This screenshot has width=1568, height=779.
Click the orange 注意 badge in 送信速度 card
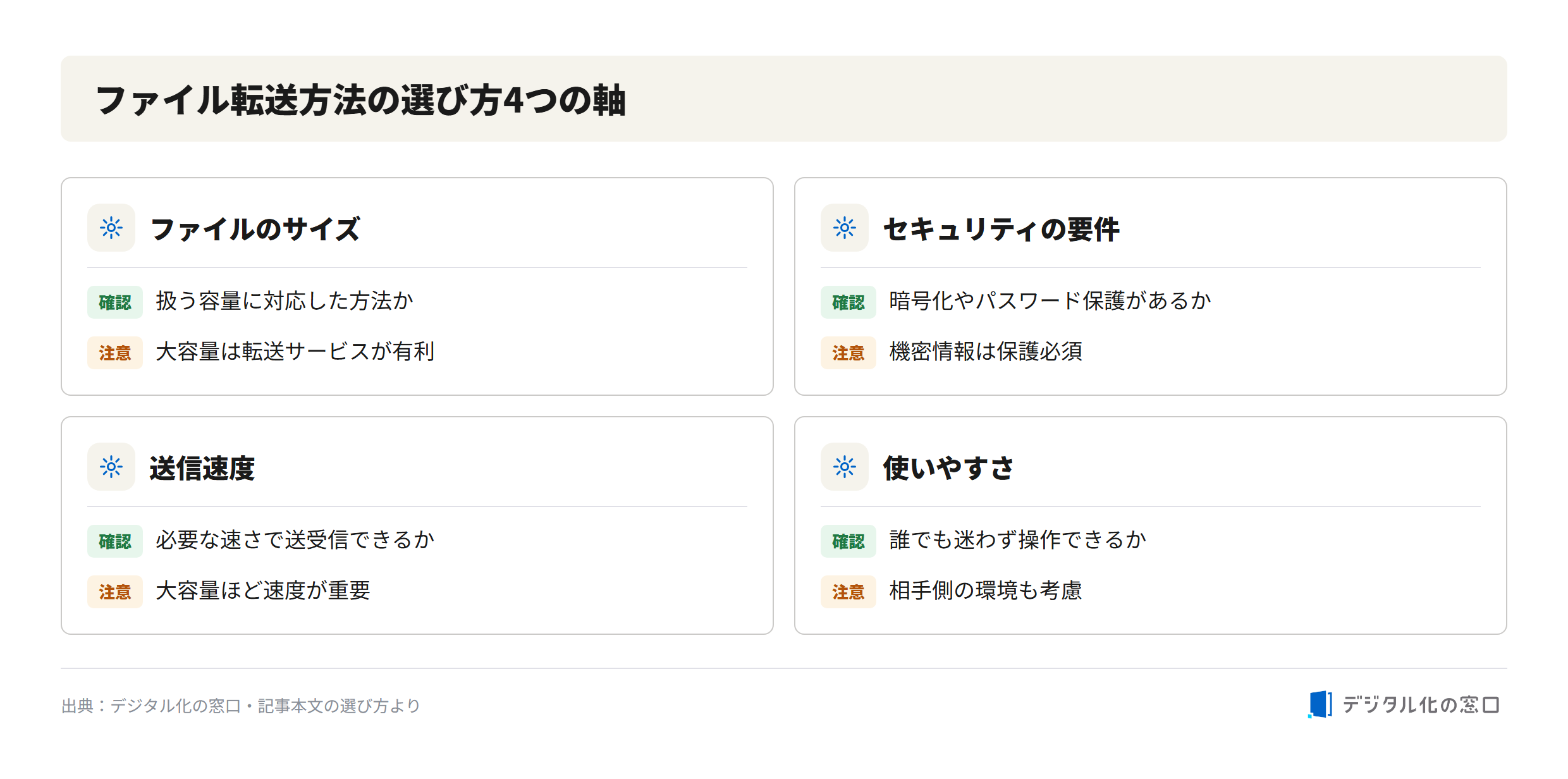pyautogui.click(x=115, y=592)
